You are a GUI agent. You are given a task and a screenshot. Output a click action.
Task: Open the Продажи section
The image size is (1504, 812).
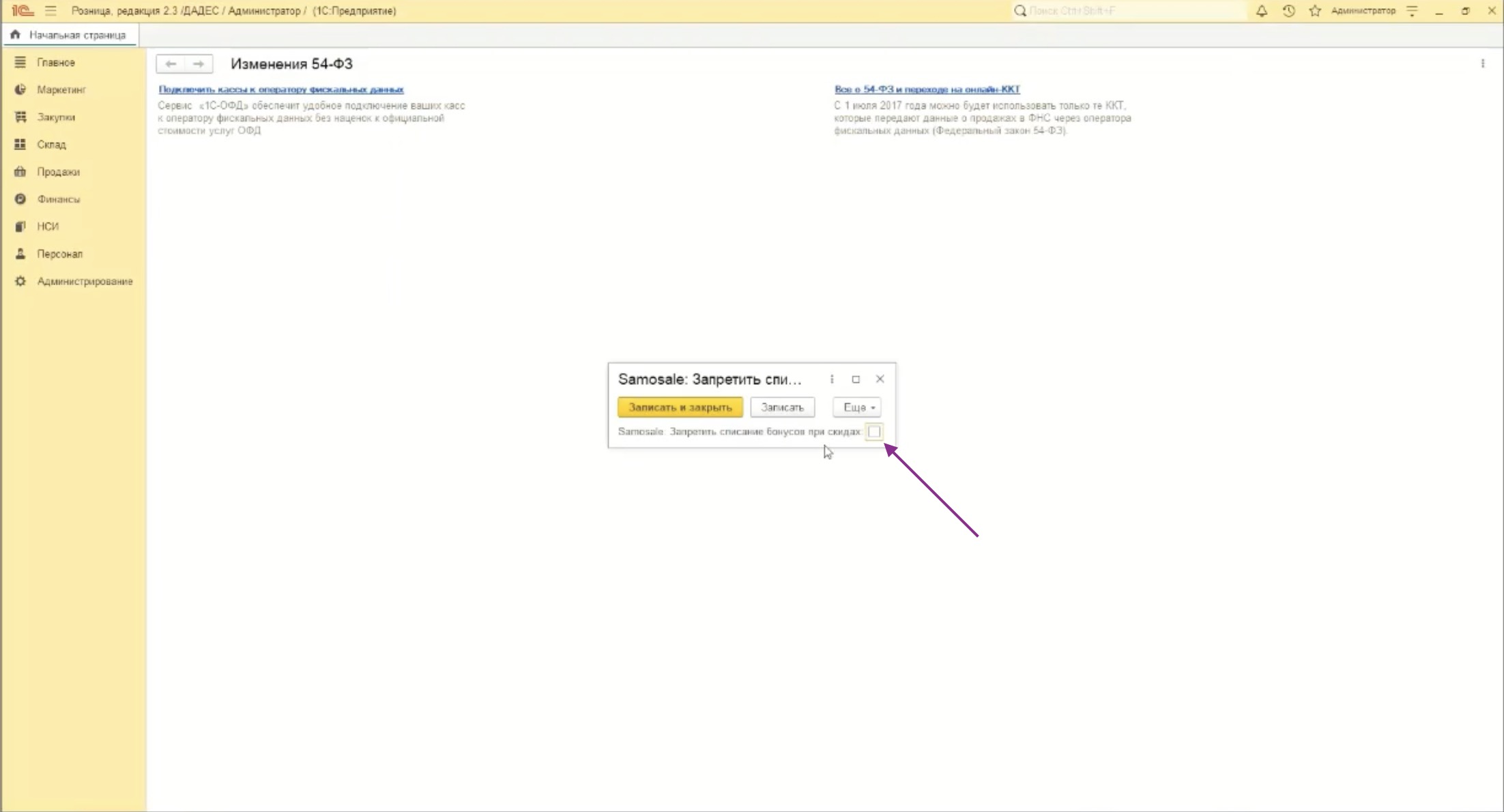click(58, 172)
